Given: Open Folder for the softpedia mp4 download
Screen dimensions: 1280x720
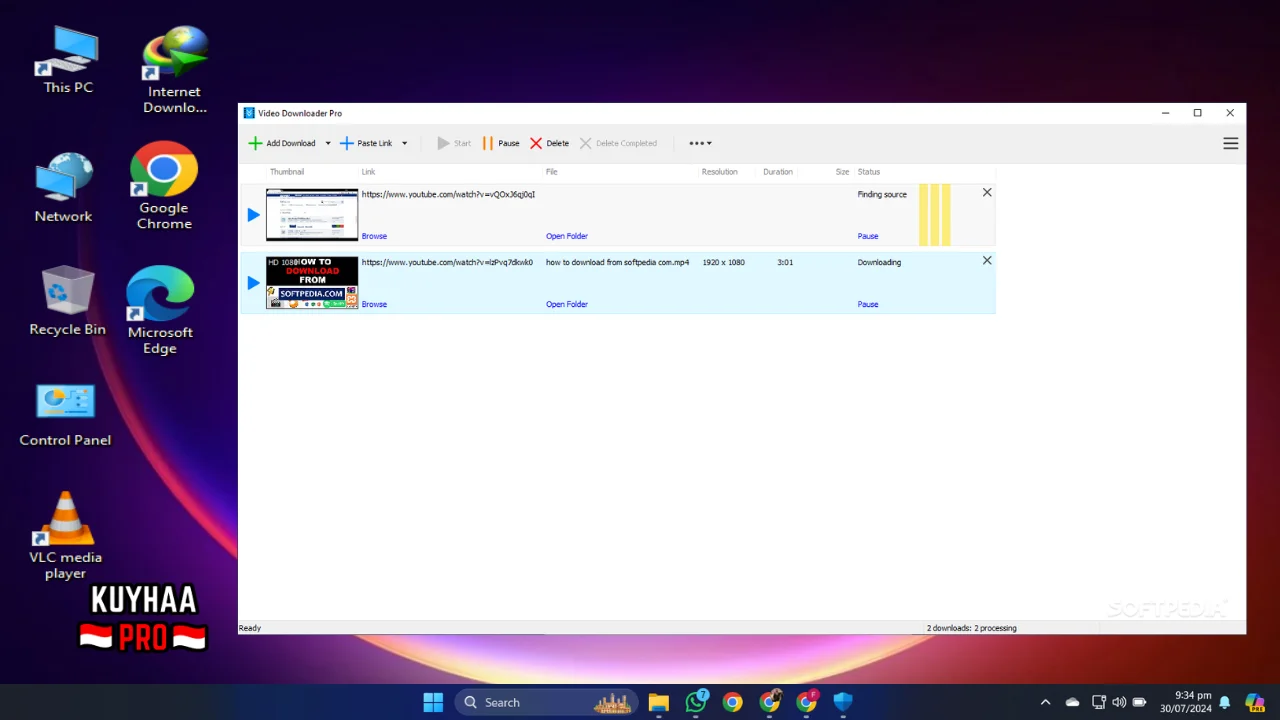Looking at the screenshot, I should [x=567, y=304].
